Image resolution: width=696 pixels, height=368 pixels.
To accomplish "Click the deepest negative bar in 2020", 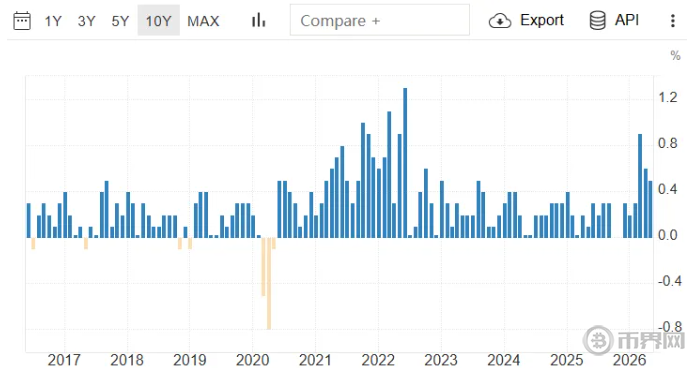I will pos(269,283).
